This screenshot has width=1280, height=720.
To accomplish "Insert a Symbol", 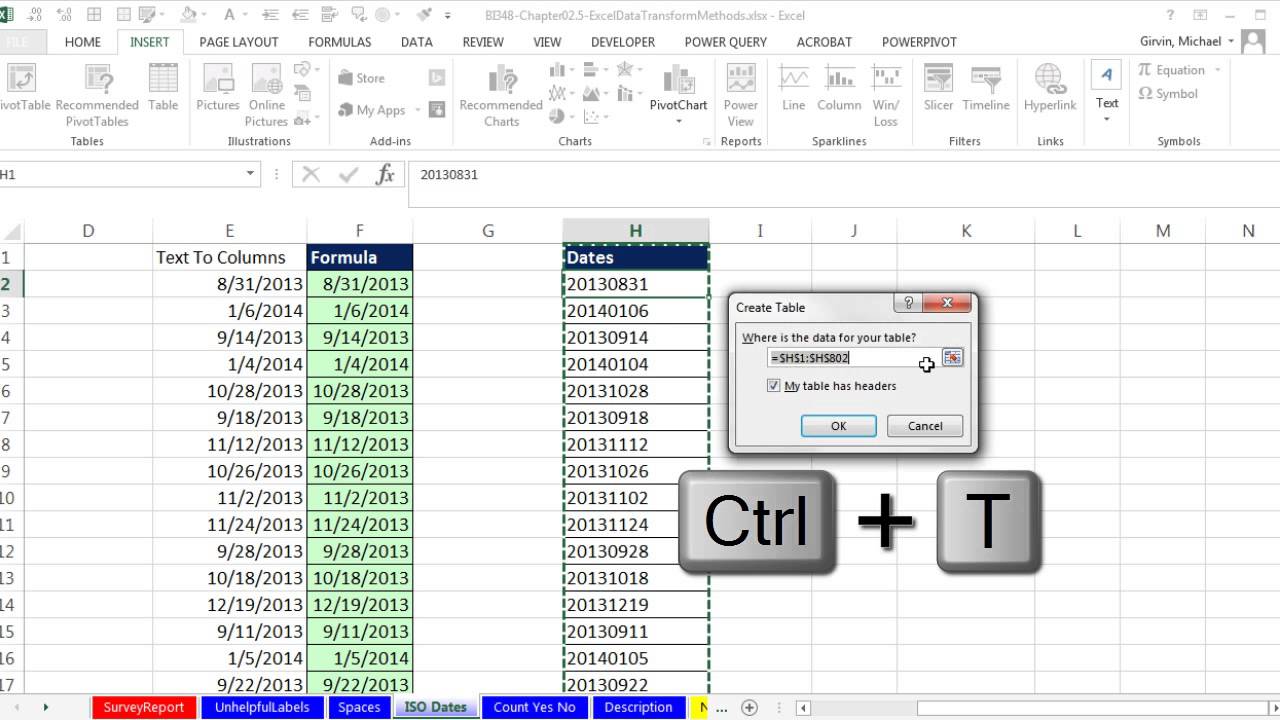I will click(1168, 94).
